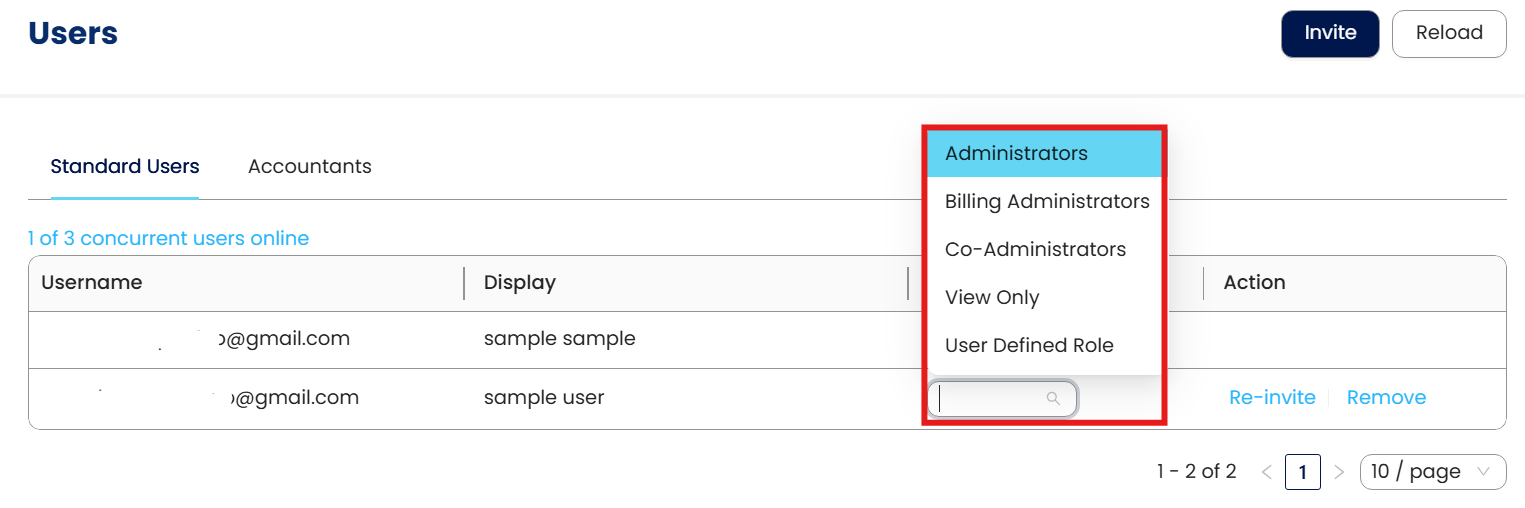Select the View Only role option
The width and height of the screenshot is (1525, 508).
(x=991, y=298)
